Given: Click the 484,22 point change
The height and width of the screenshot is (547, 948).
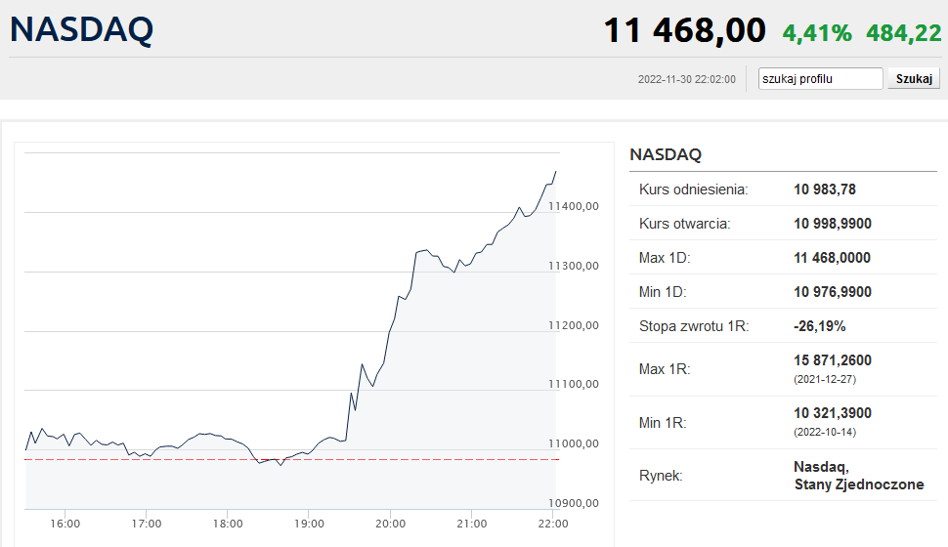Looking at the screenshot, I should [904, 33].
